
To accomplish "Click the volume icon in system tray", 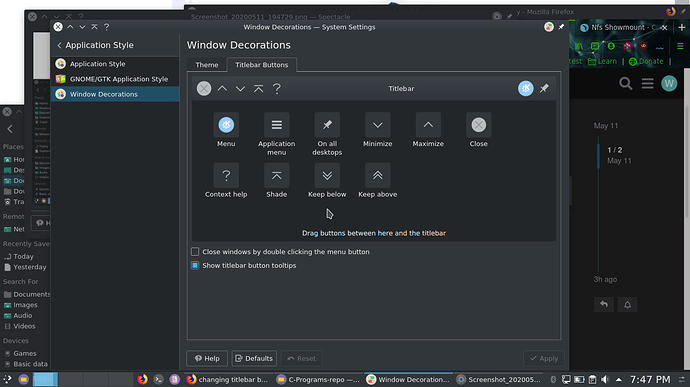I will coord(605,380).
